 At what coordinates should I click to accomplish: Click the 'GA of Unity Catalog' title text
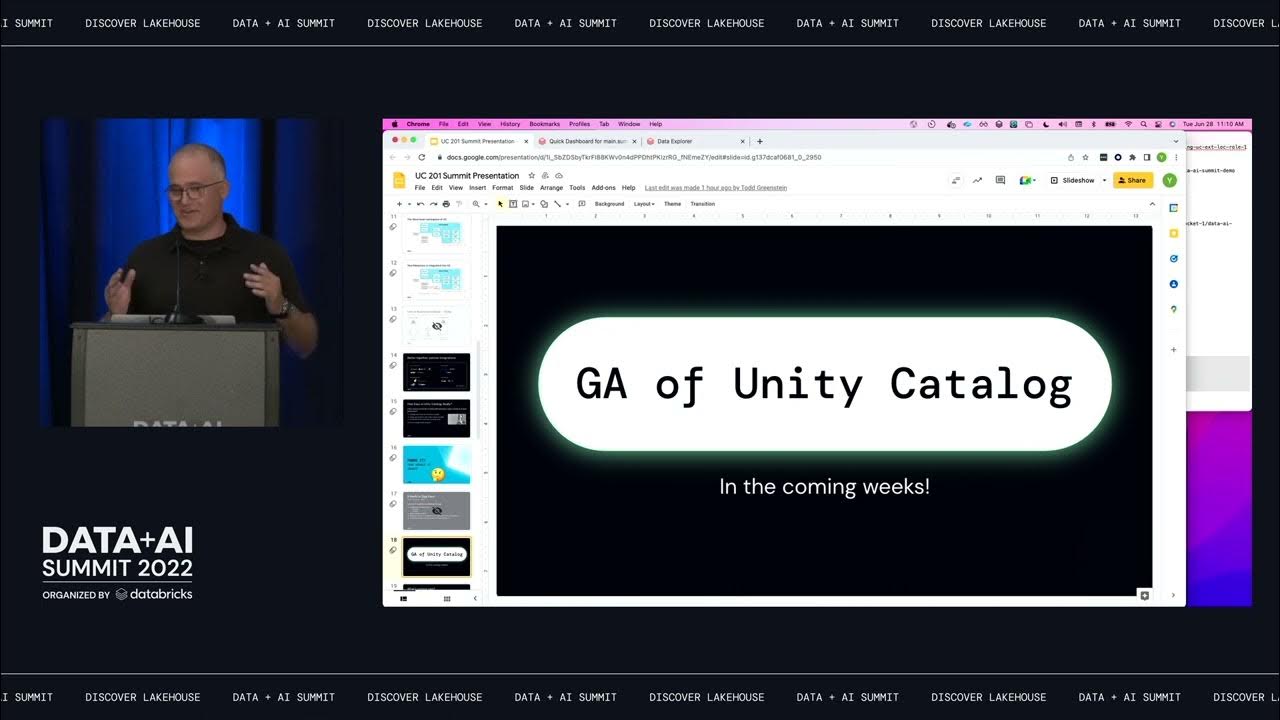(824, 384)
